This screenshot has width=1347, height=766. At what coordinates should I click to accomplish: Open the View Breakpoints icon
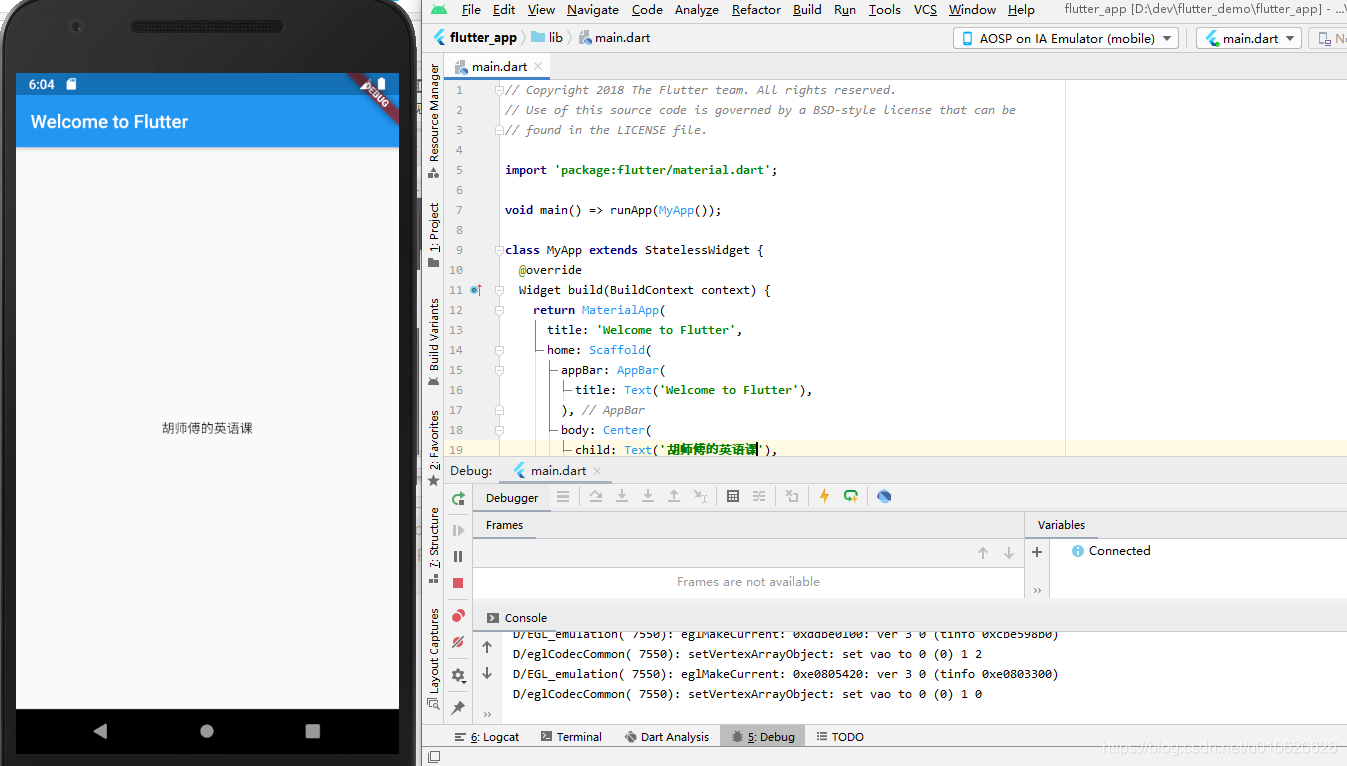pyautogui.click(x=458, y=616)
